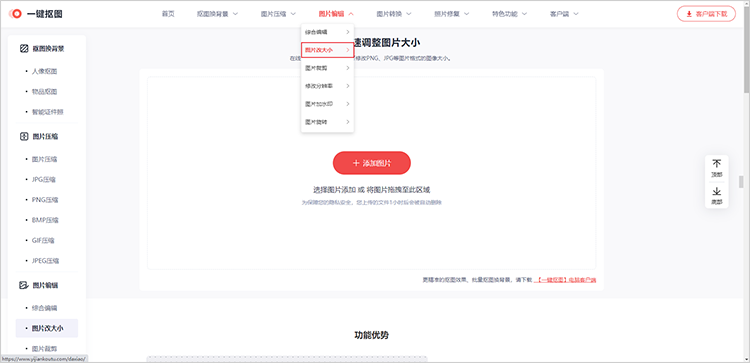Click the 抠图换背景 sidebar section title
Viewport: 750px width, 363px height.
point(48,48)
